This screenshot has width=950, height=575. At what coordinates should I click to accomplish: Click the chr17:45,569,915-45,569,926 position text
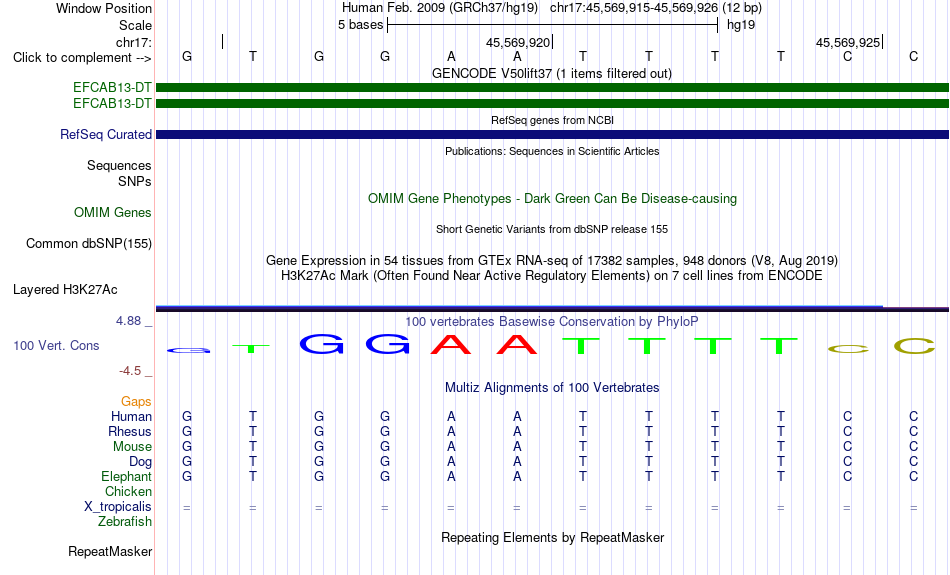click(x=634, y=8)
